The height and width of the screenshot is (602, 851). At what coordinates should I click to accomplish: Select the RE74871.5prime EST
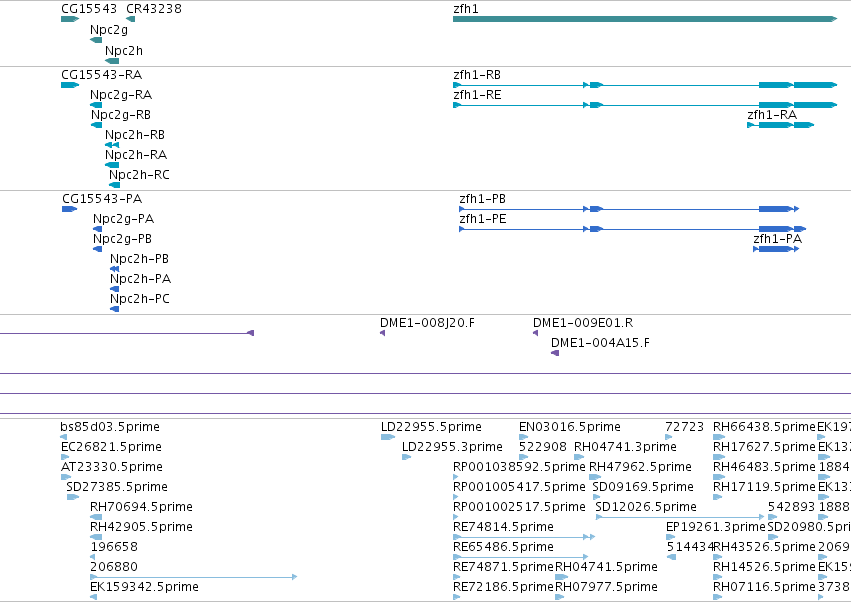(456, 576)
